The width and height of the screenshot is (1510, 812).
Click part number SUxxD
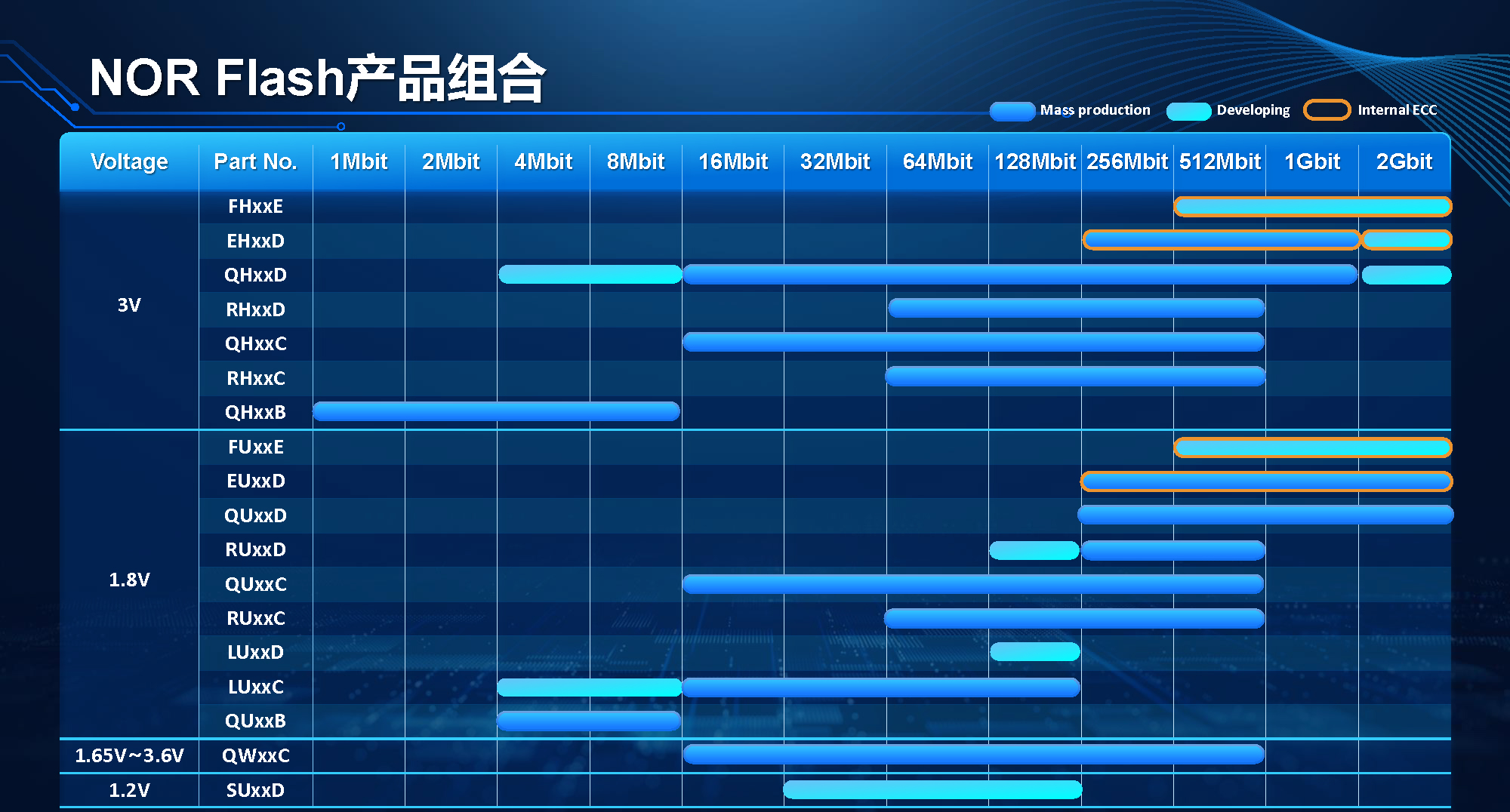pos(255,790)
